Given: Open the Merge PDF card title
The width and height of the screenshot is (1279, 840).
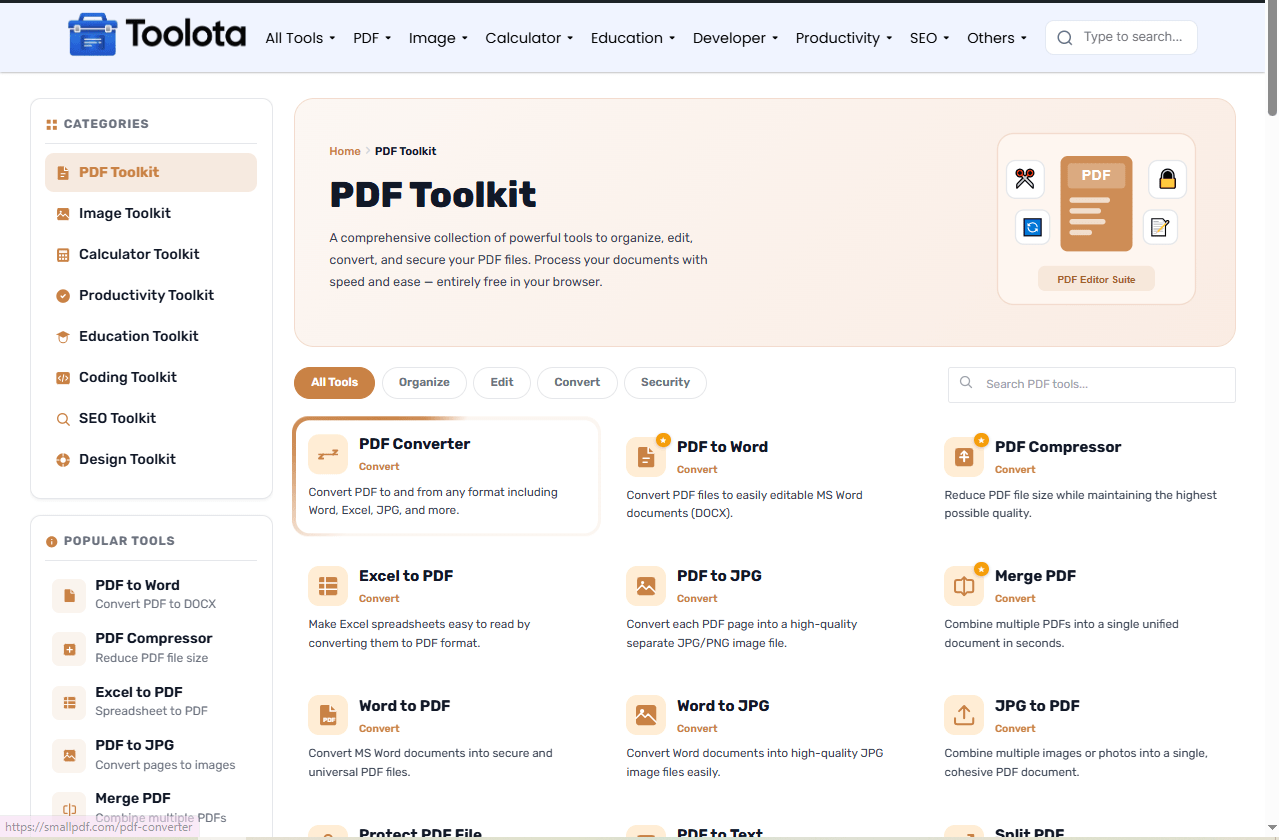Looking at the screenshot, I should pos(1035,576).
